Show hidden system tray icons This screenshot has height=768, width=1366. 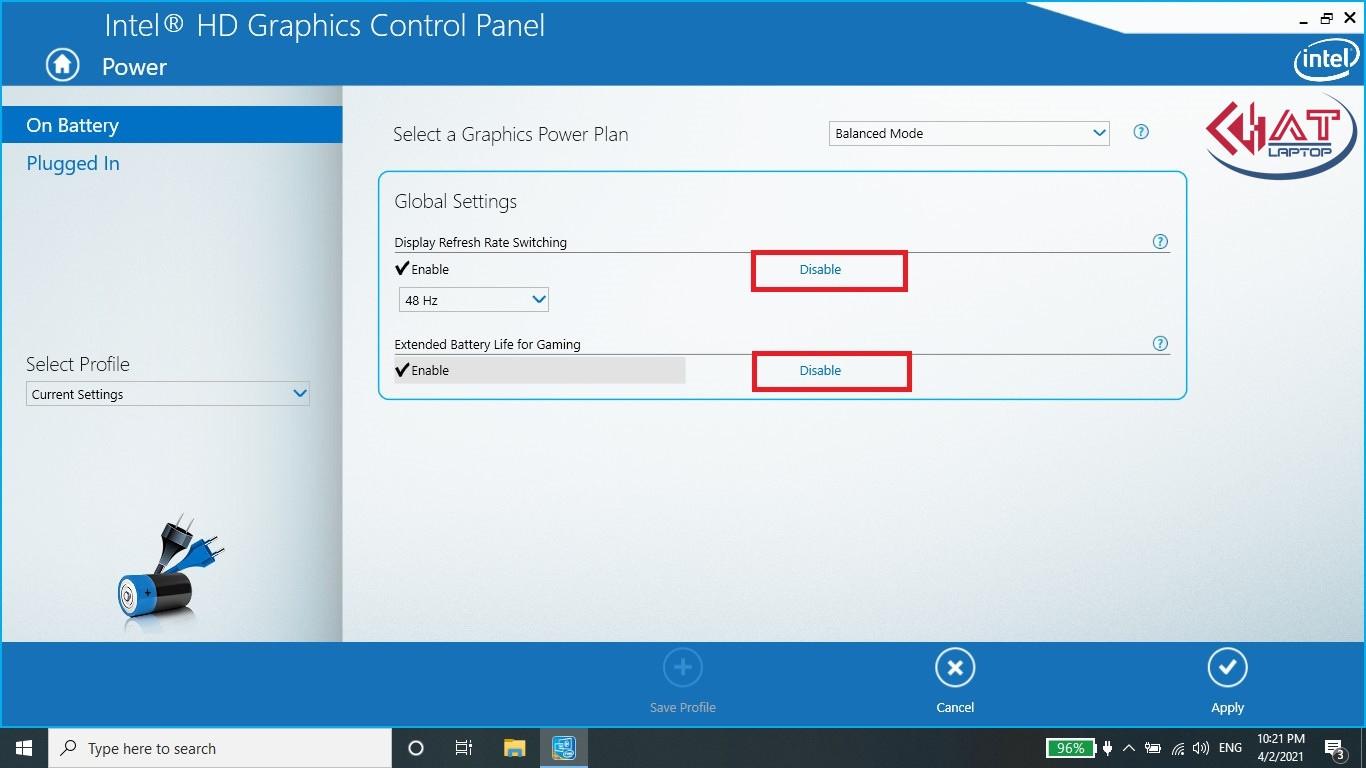(x=1129, y=748)
